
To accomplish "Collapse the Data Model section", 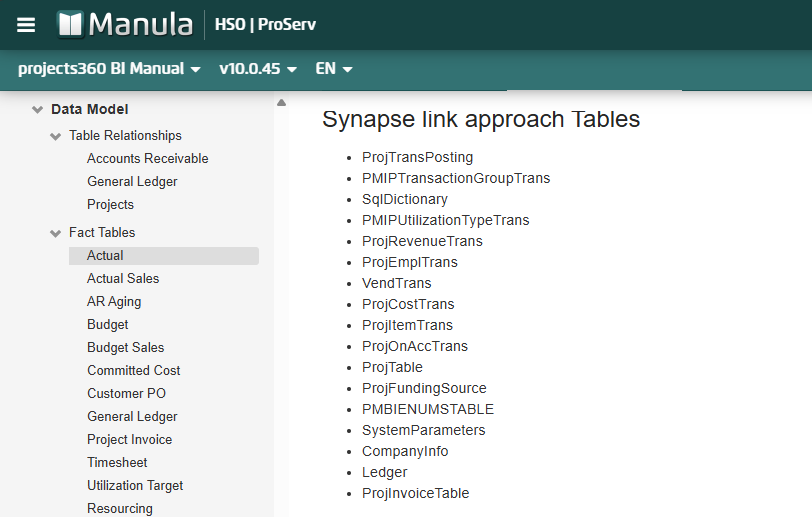I will click(38, 110).
